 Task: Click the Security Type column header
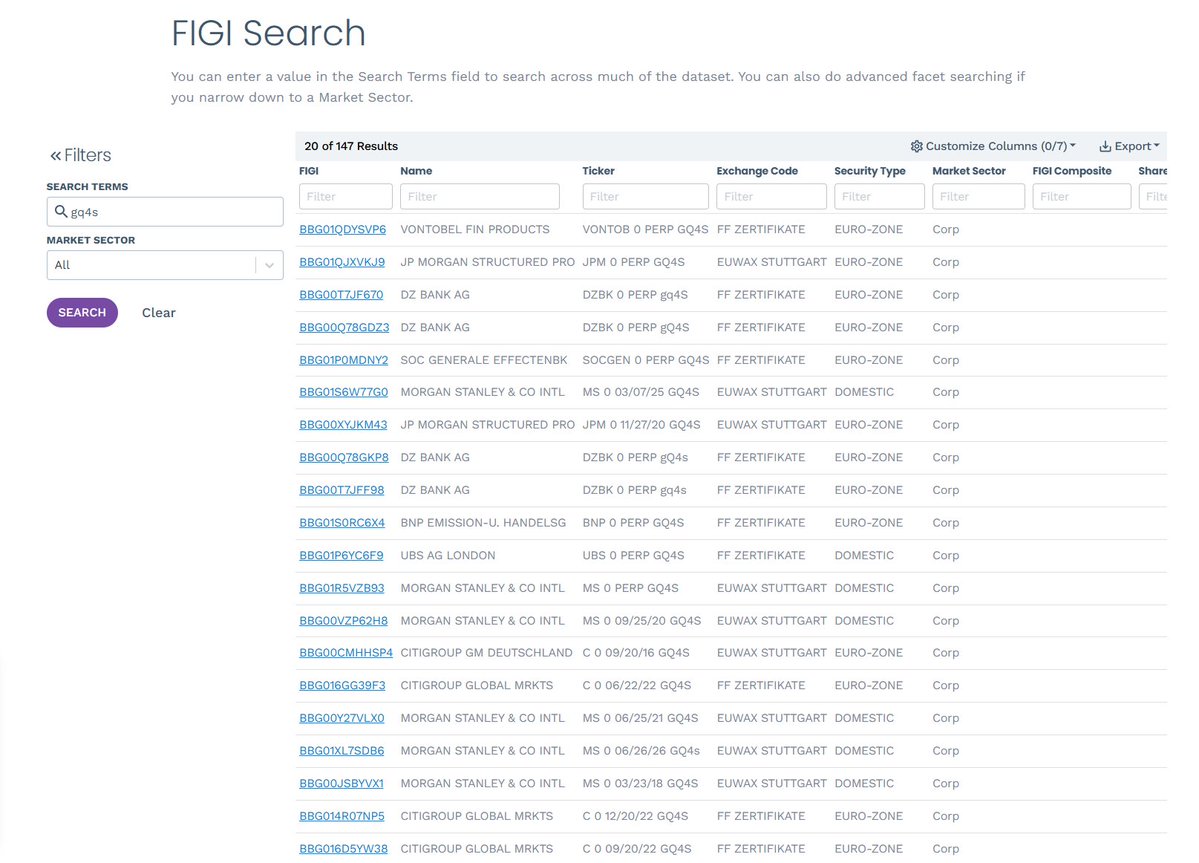click(x=869, y=171)
